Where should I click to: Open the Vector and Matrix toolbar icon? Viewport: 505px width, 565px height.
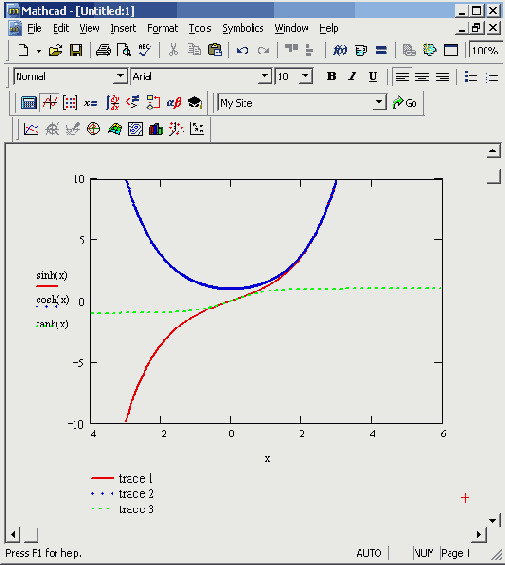pyautogui.click(x=70, y=103)
